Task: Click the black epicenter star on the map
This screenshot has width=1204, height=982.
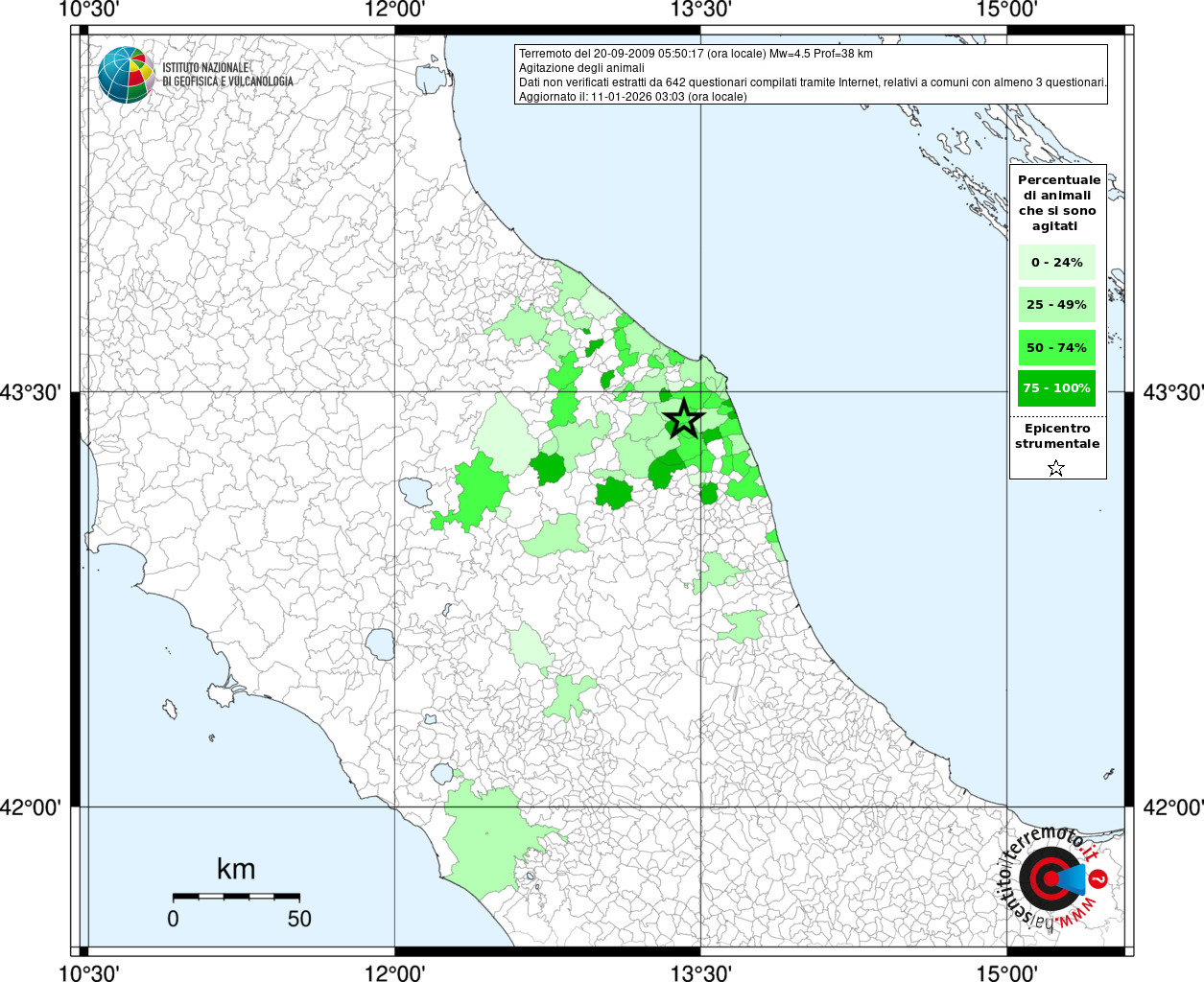Action: [683, 419]
